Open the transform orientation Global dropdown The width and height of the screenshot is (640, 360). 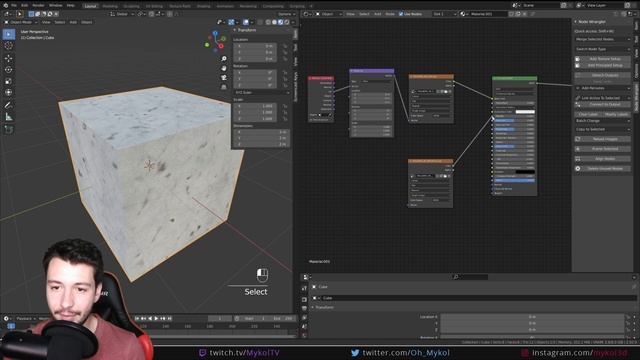tap(122, 14)
